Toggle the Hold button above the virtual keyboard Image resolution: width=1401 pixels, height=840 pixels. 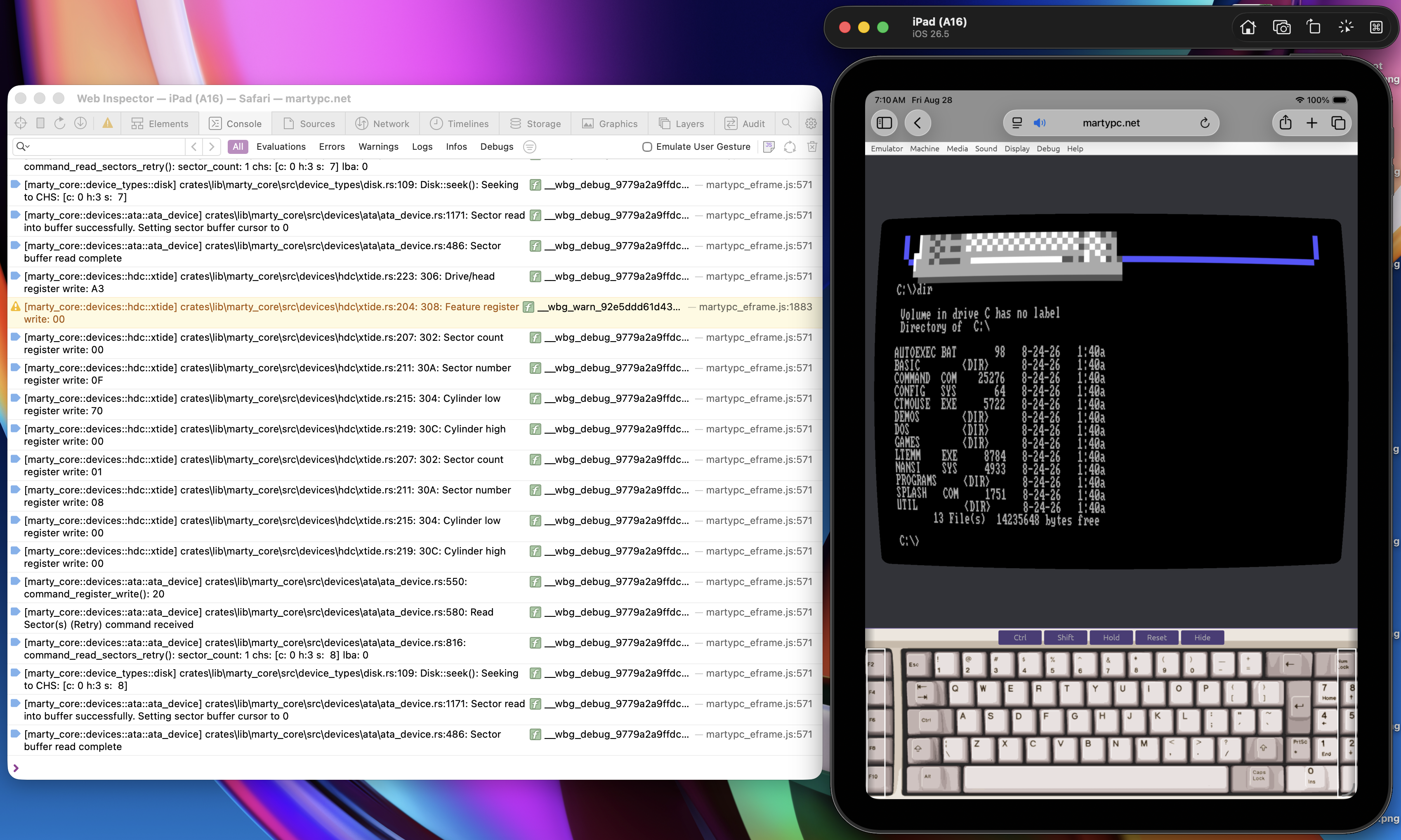(1111, 637)
